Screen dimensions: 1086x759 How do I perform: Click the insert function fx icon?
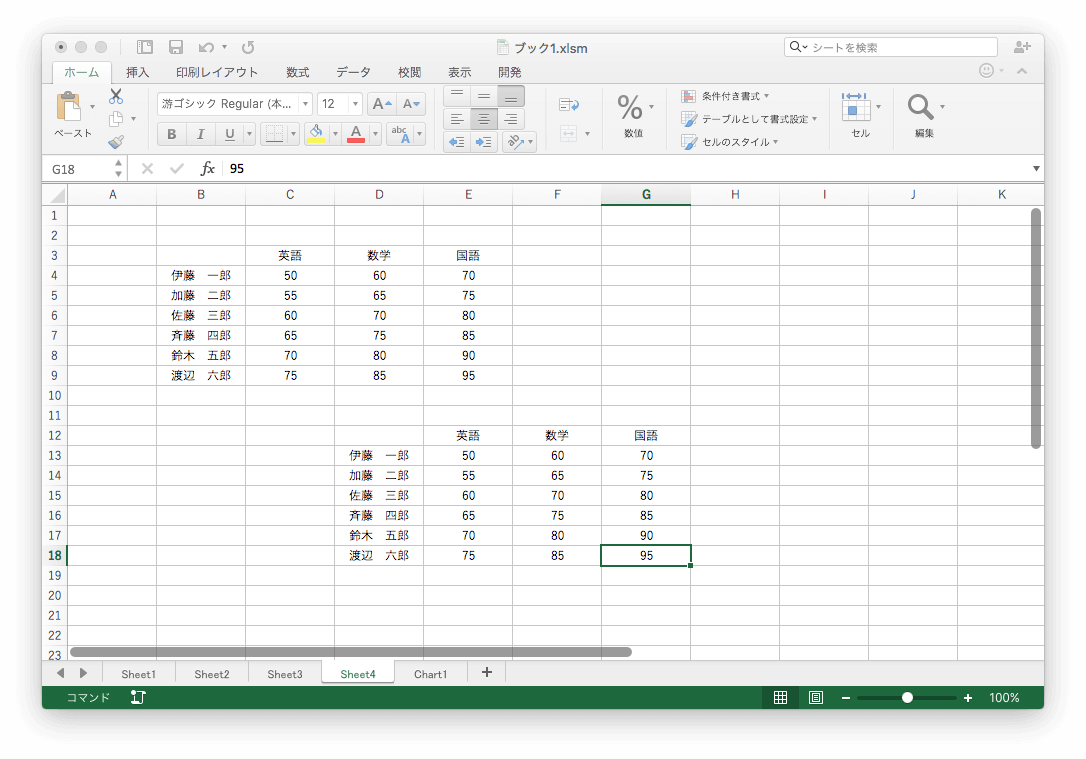click(x=207, y=168)
